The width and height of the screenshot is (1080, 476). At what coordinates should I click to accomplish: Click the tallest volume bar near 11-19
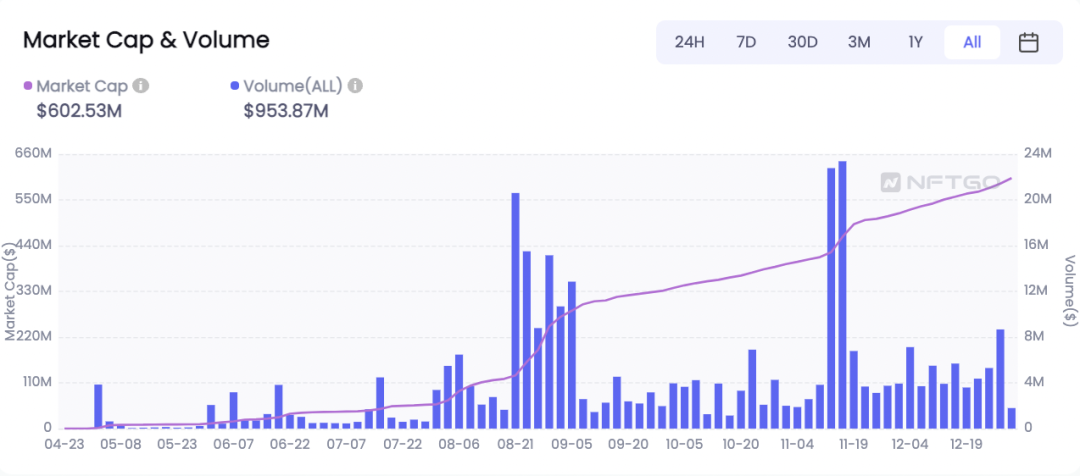point(842,295)
